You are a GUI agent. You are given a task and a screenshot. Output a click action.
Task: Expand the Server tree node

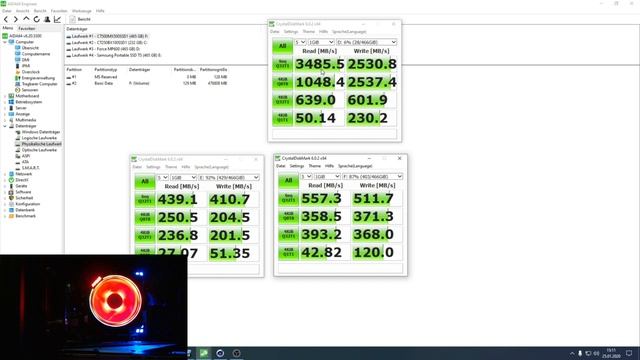click(x=5, y=108)
